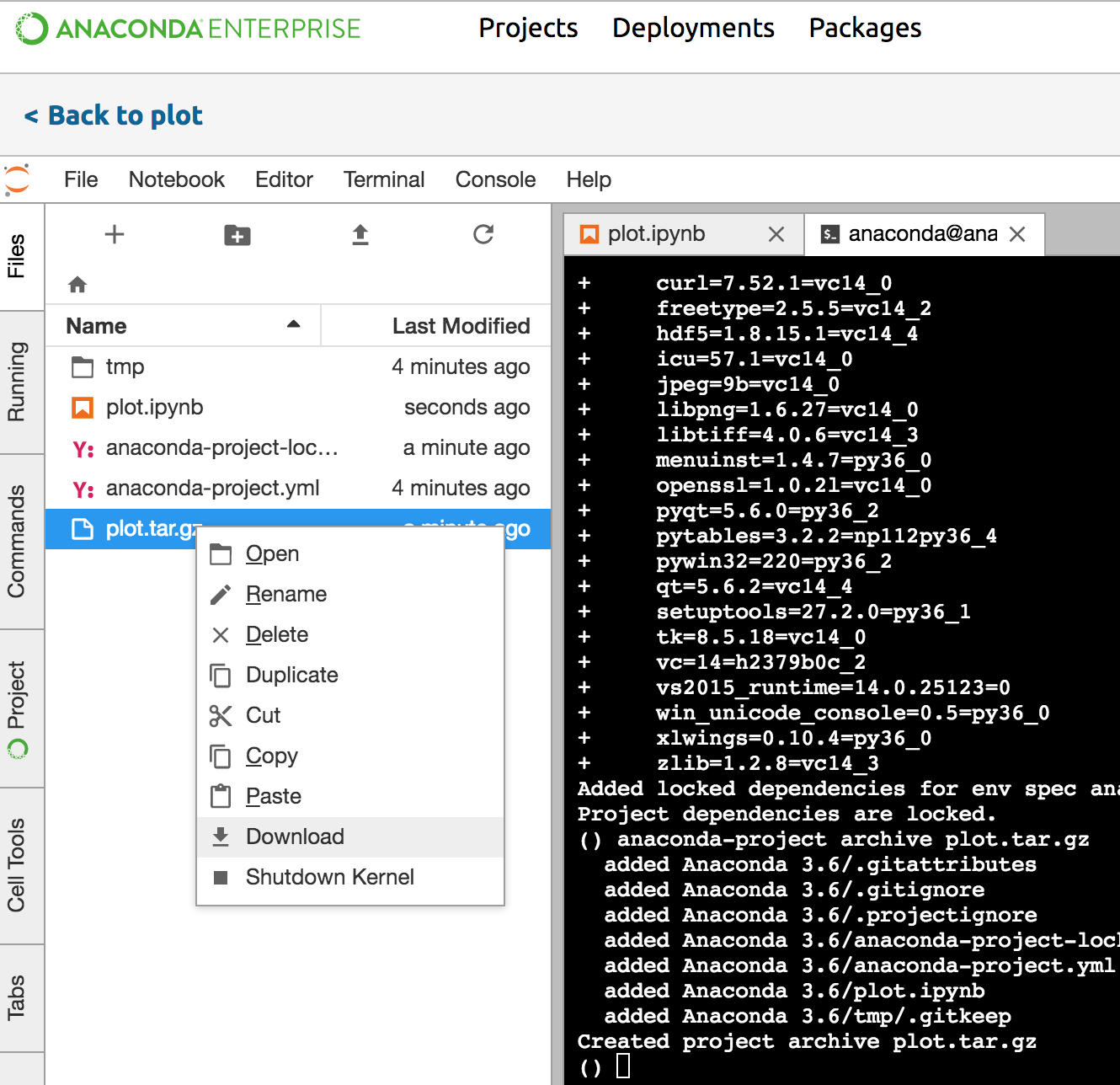The width and height of the screenshot is (1120, 1085).
Task: Click the Duplicate icon in context menu
Action: tap(221, 676)
